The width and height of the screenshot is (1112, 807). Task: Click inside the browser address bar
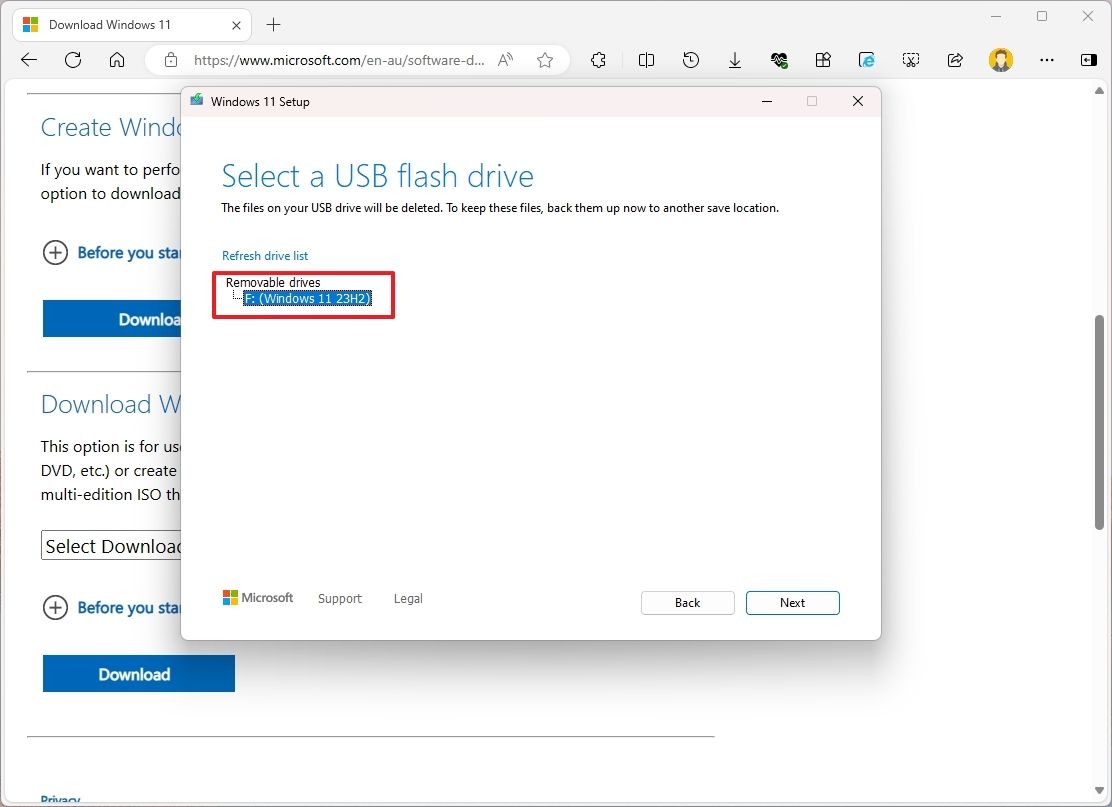[x=350, y=60]
